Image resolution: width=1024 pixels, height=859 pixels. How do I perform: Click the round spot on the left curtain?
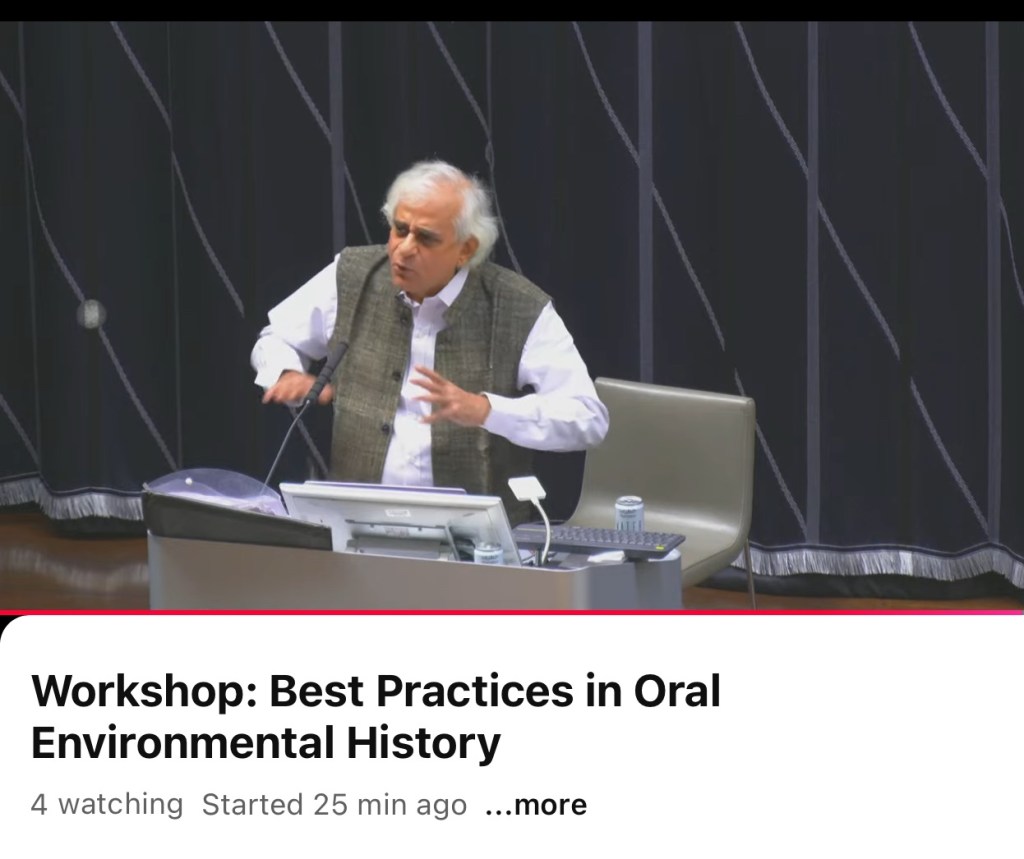pos(91,314)
